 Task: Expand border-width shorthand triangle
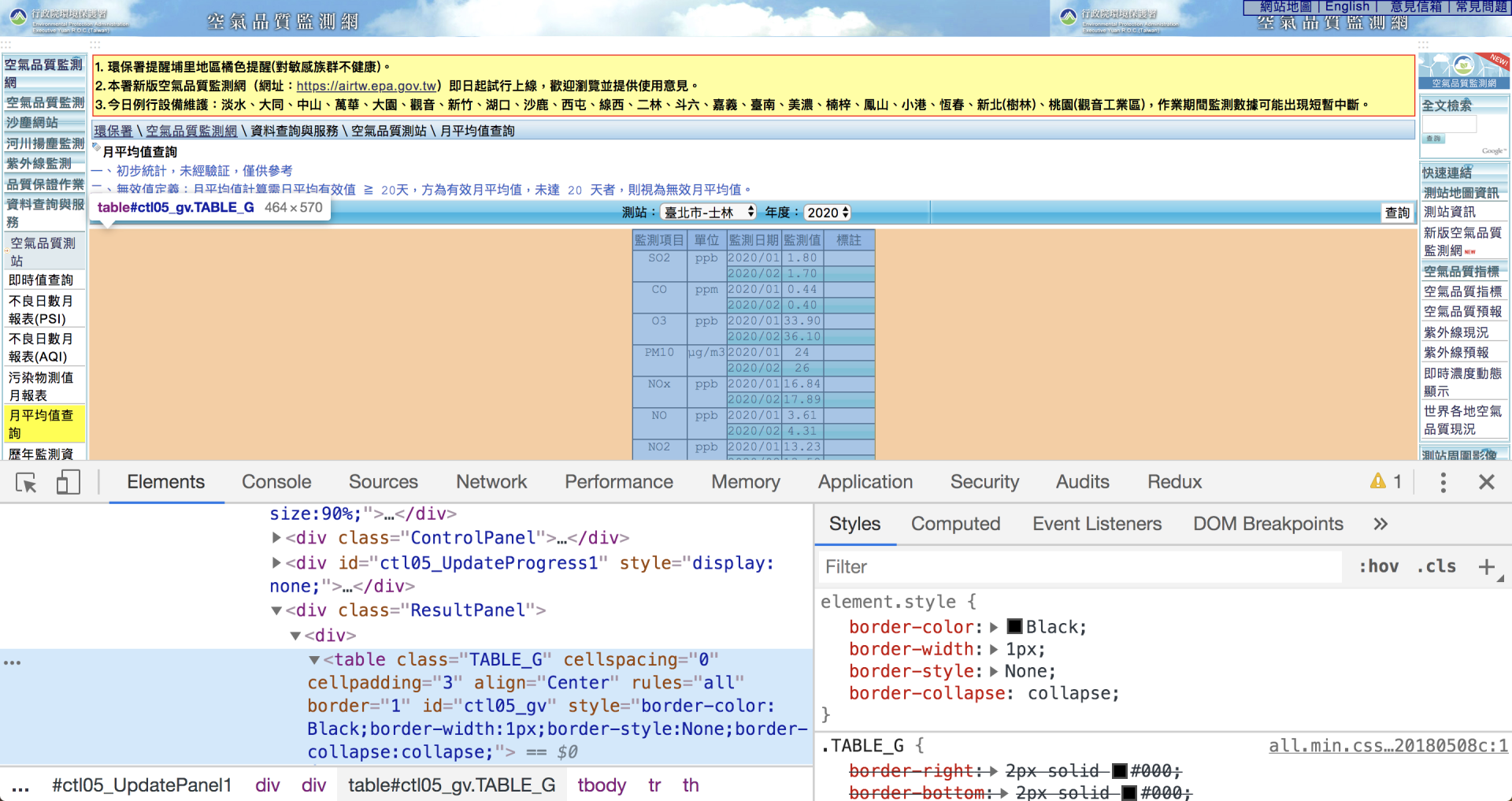point(994,649)
